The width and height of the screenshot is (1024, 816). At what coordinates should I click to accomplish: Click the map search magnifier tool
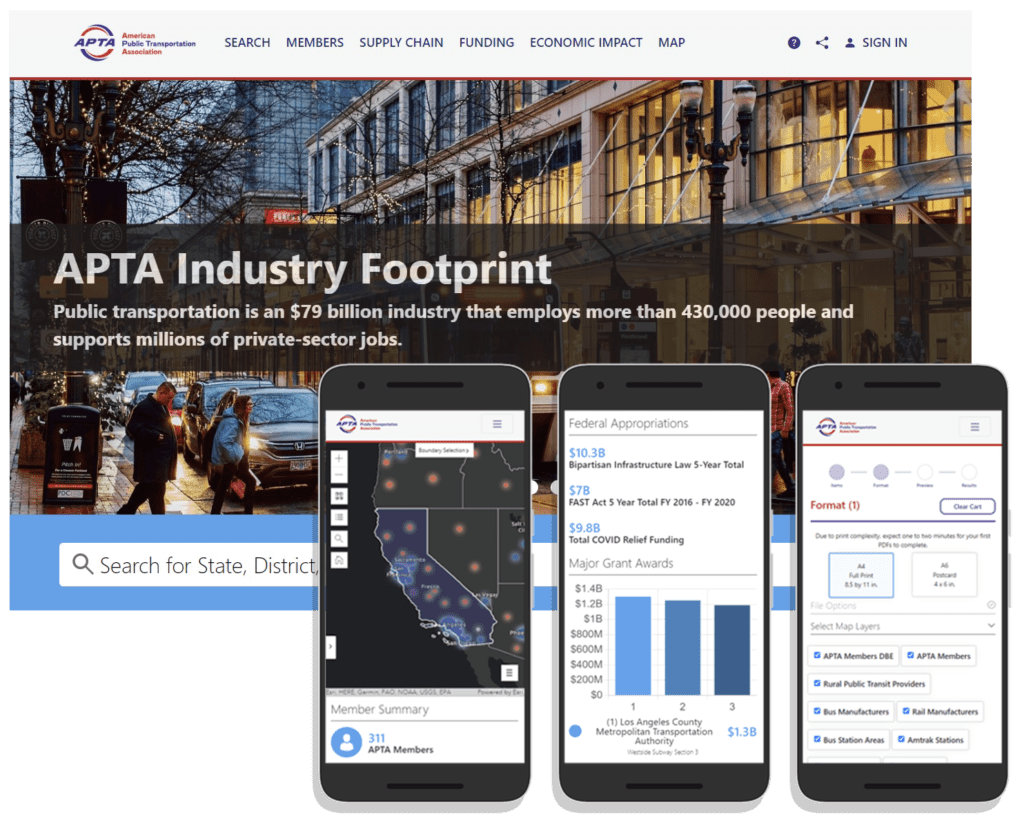[x=339, y=539]
